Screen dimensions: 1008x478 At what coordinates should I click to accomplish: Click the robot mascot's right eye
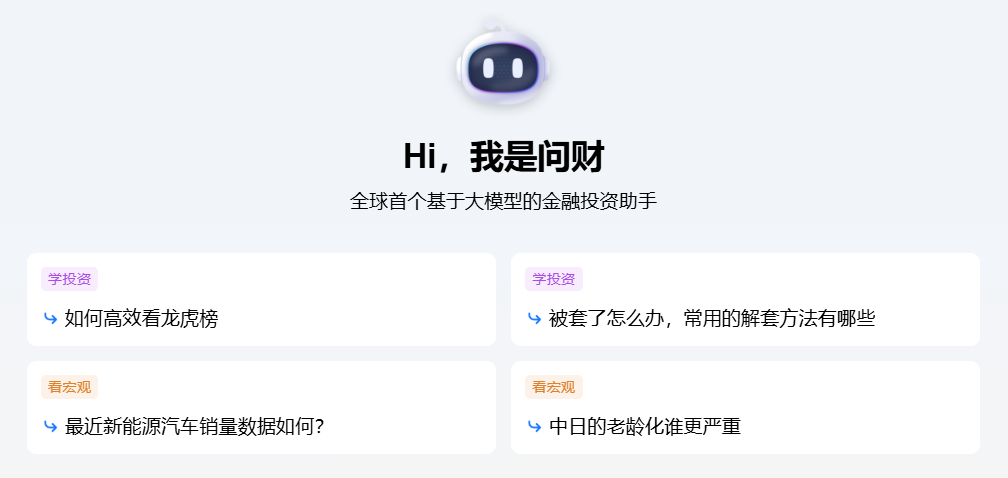click(x=516, y=67)
